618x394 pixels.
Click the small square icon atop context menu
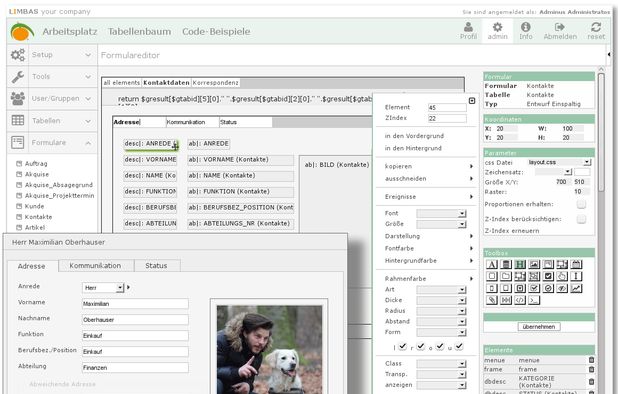click(x=472, y=101)
